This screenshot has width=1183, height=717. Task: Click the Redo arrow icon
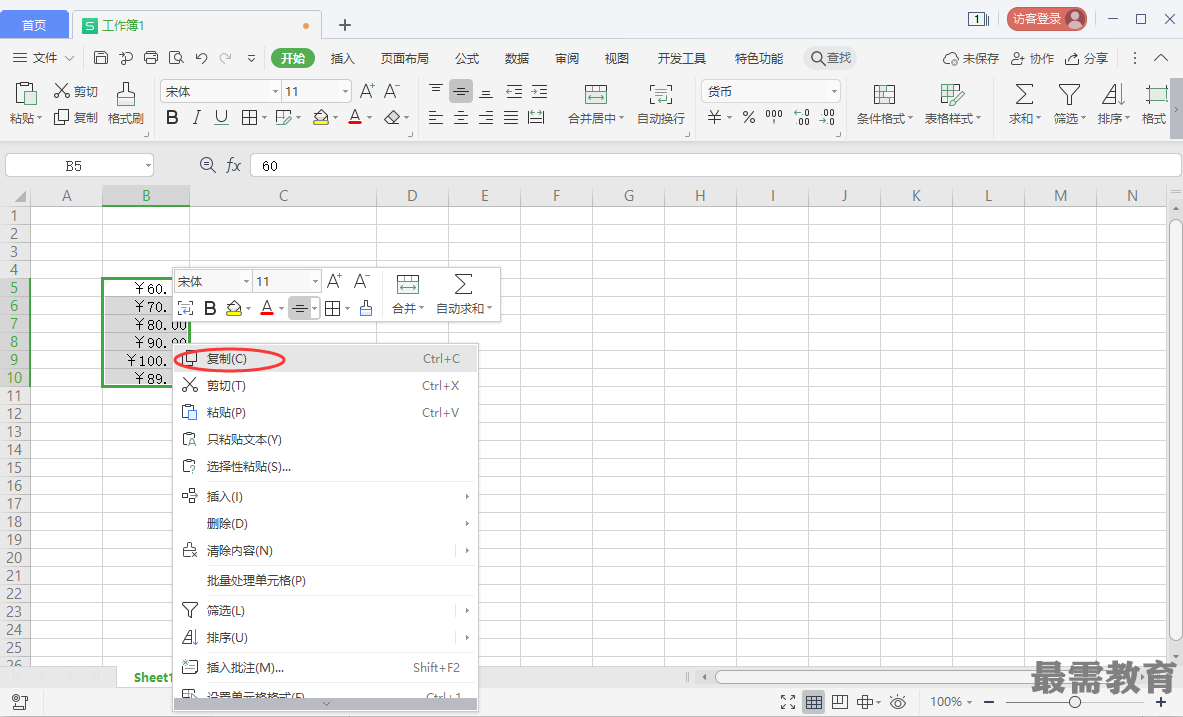tap(226, 58)
